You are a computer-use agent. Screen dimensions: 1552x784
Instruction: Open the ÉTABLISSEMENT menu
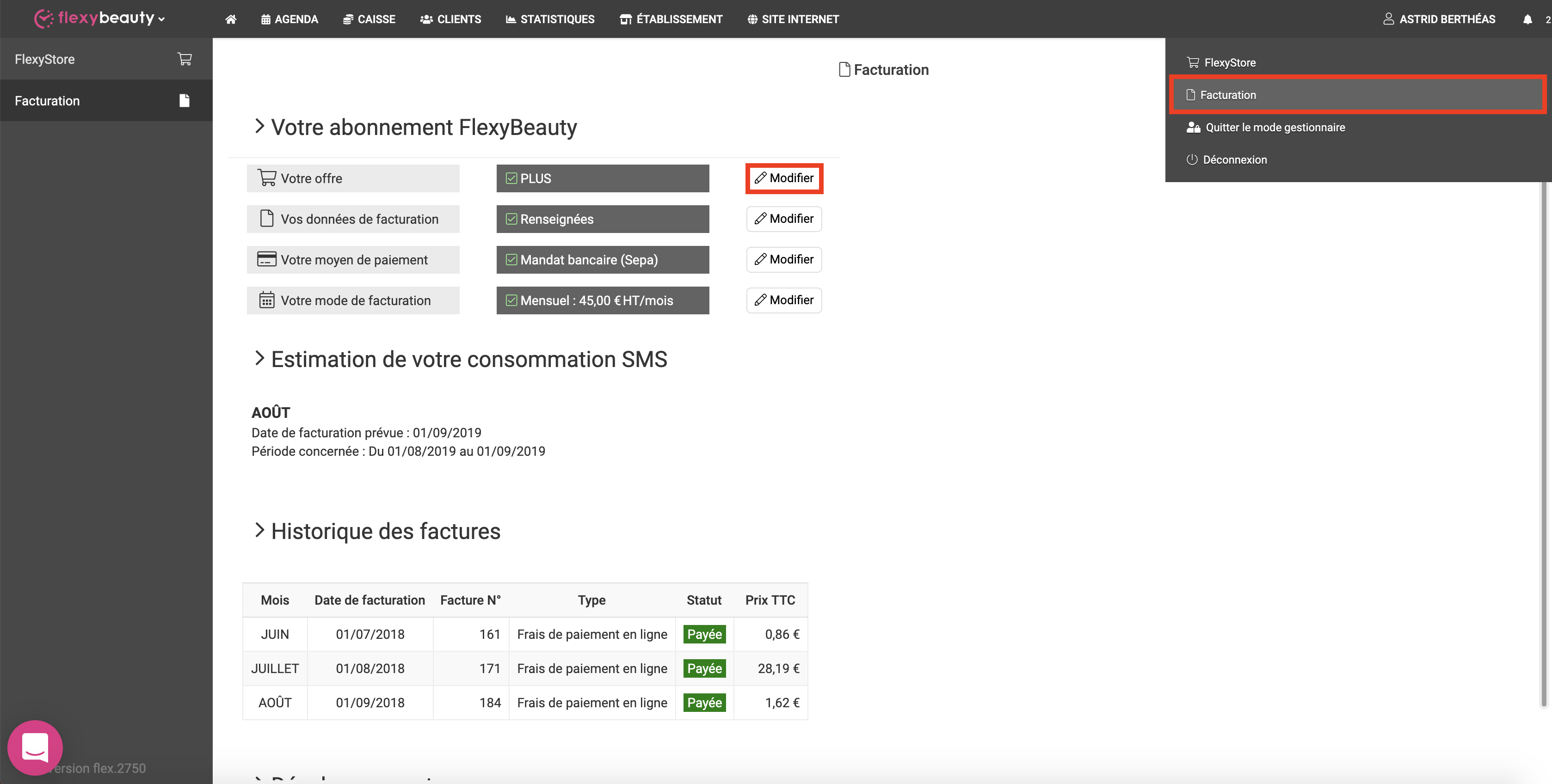point(671,19)
